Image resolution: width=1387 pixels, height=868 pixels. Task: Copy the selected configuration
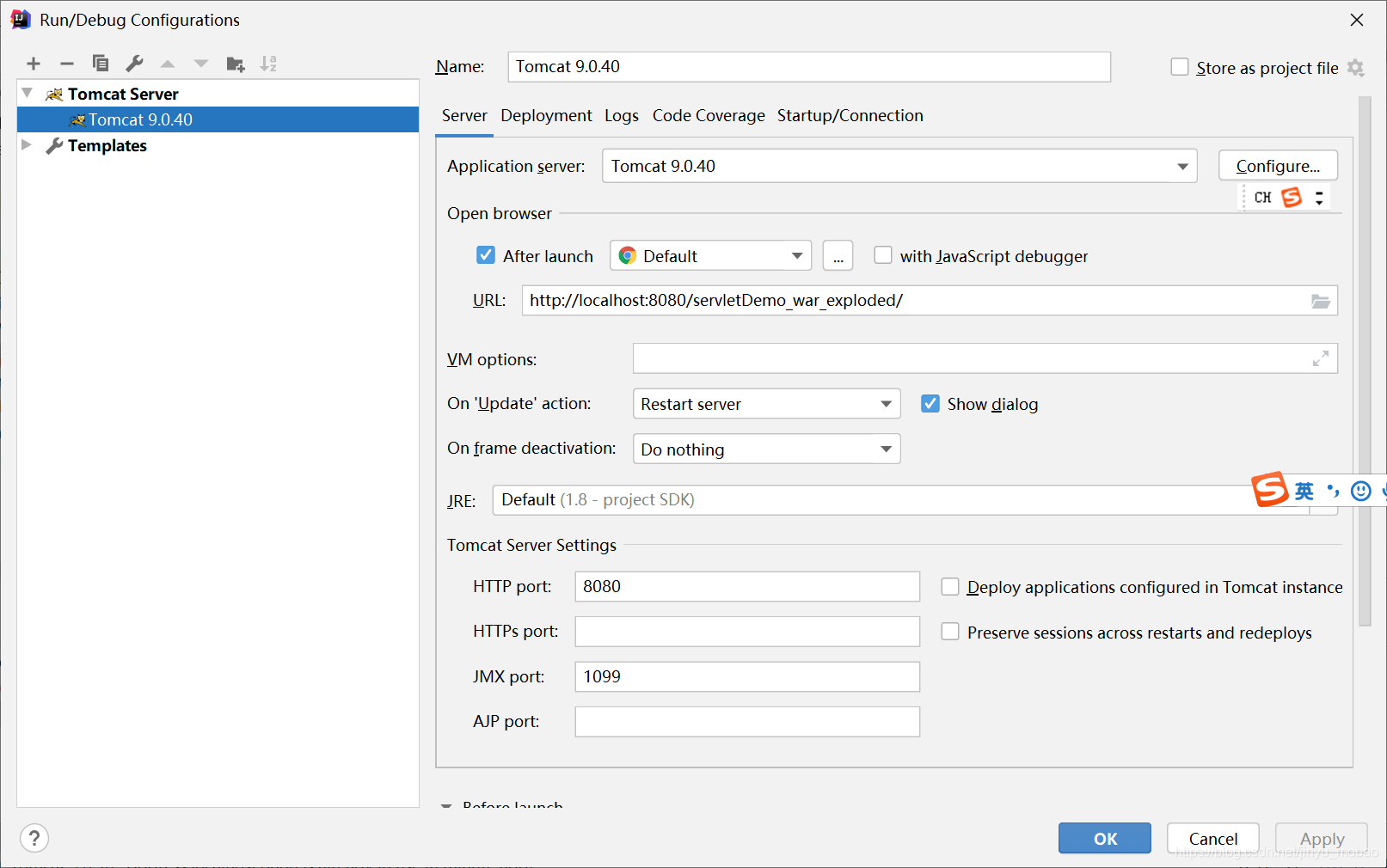point(101,64)
